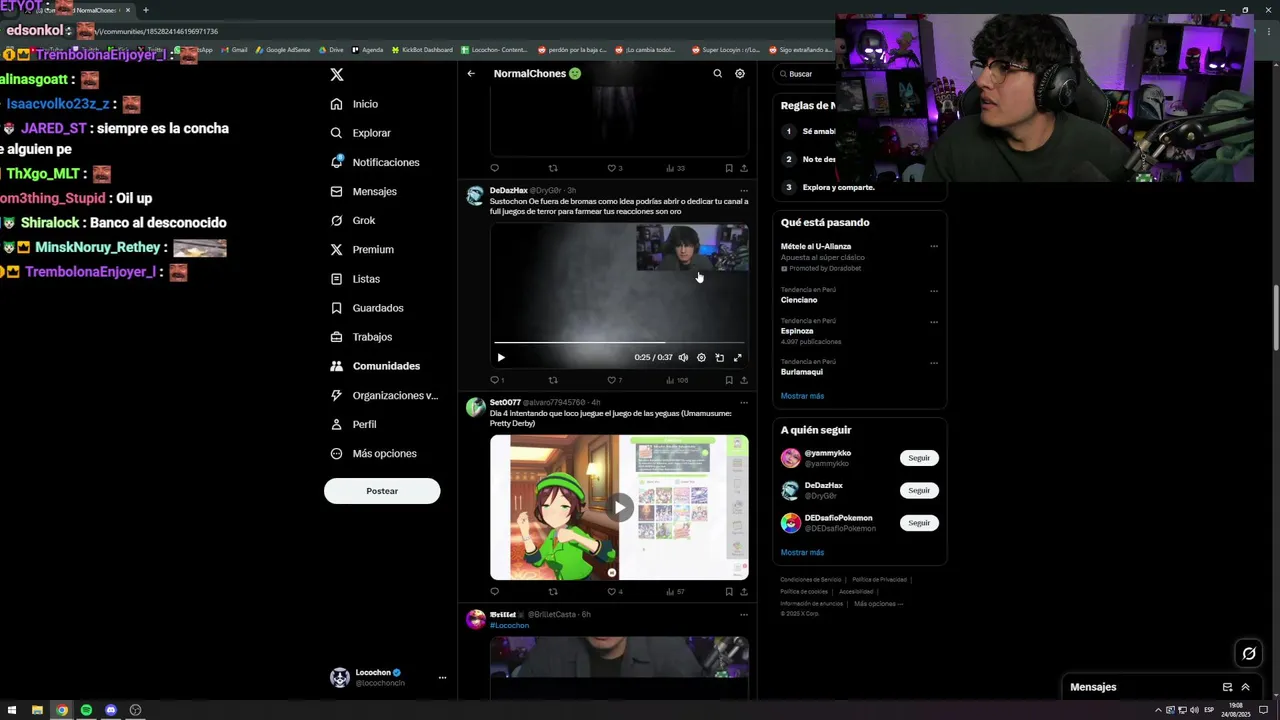The height and width of the screenshot is (720, 1280).
Task: Open the Grok floating button
Action: click(1249, 654)
